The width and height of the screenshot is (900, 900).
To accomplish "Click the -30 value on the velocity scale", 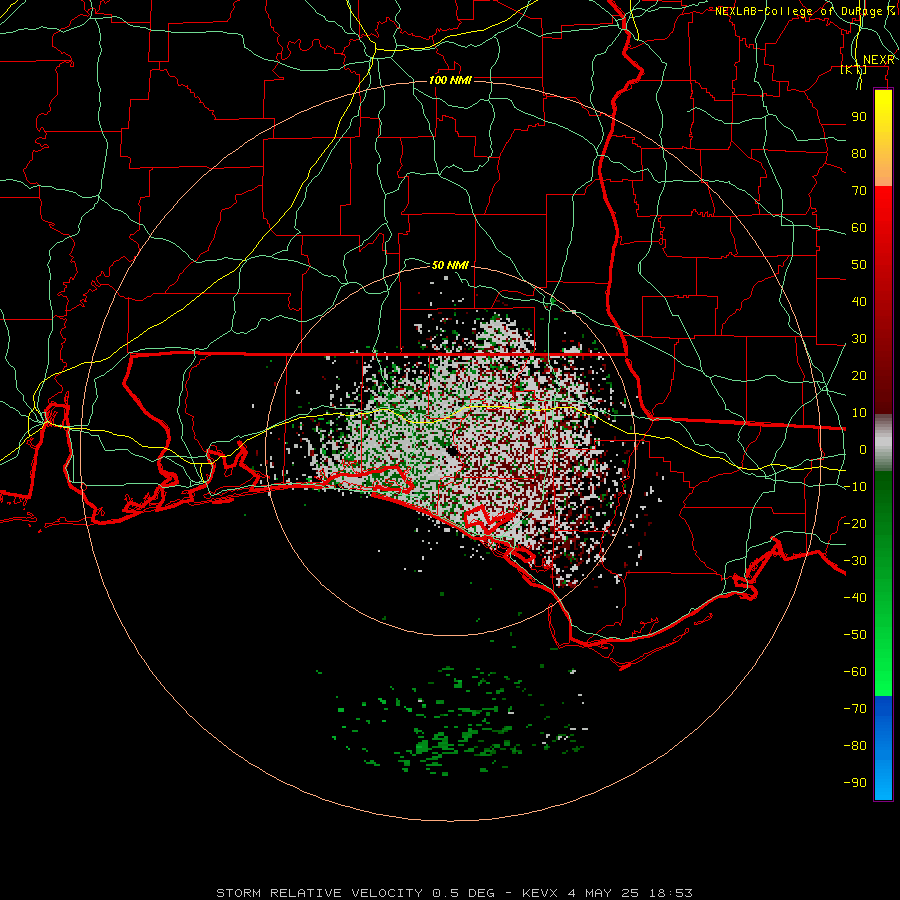I will [855, 561].
